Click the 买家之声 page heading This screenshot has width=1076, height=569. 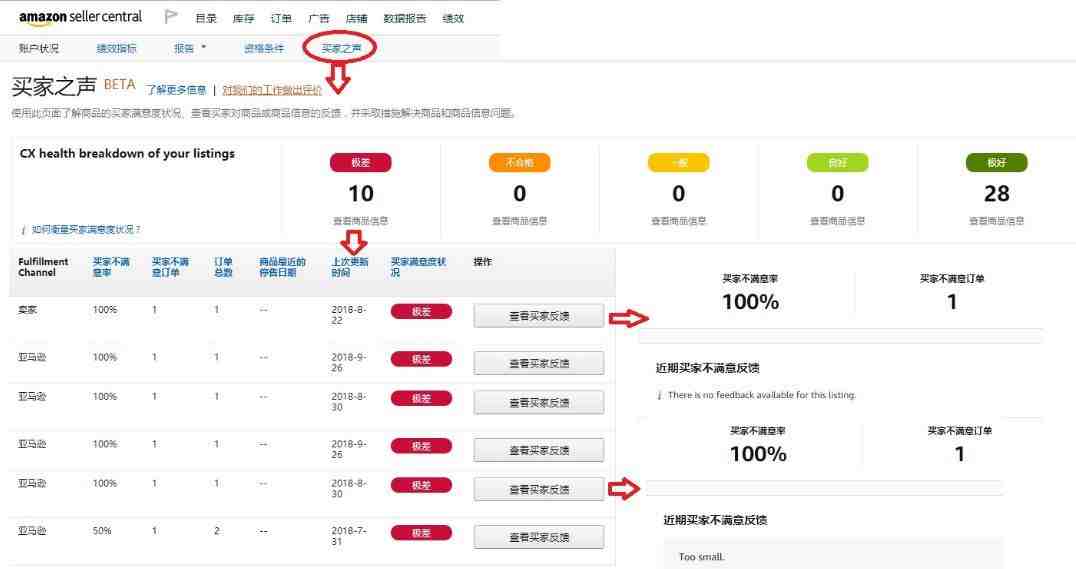click(x=54, y=86)
